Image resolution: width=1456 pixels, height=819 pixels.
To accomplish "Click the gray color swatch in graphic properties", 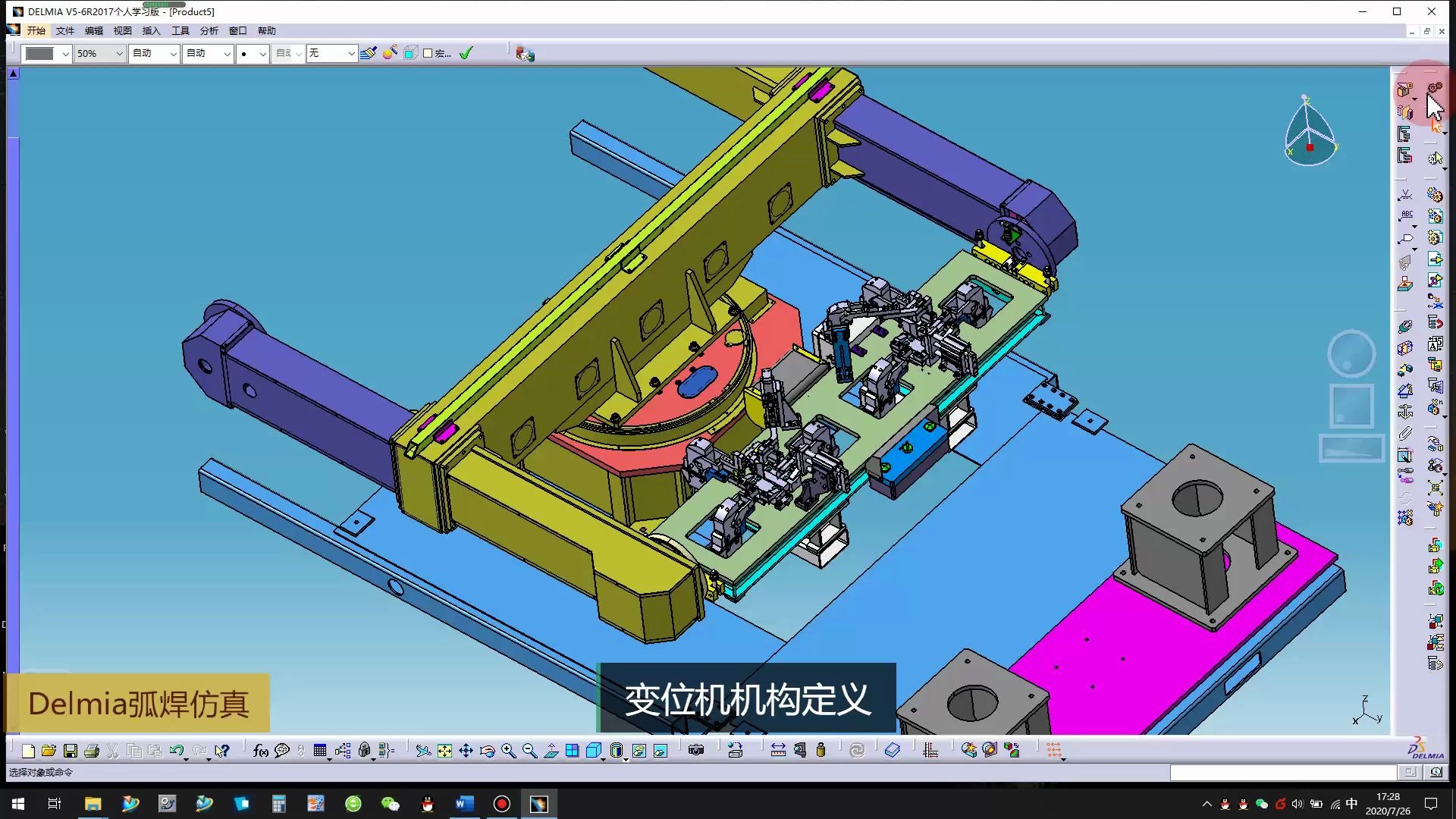I will coord(39,54).
